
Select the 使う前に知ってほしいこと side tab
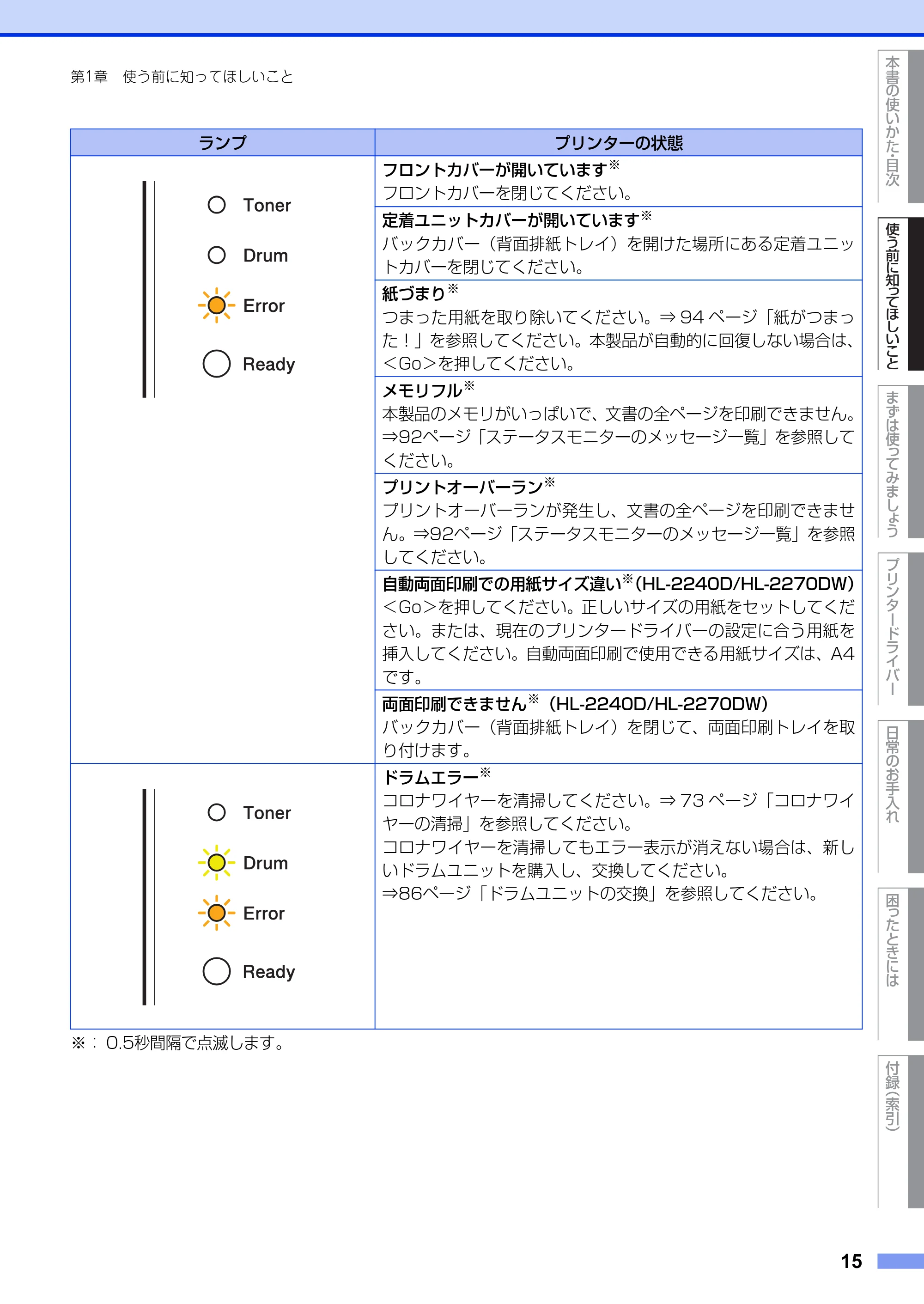click(900, 293)
